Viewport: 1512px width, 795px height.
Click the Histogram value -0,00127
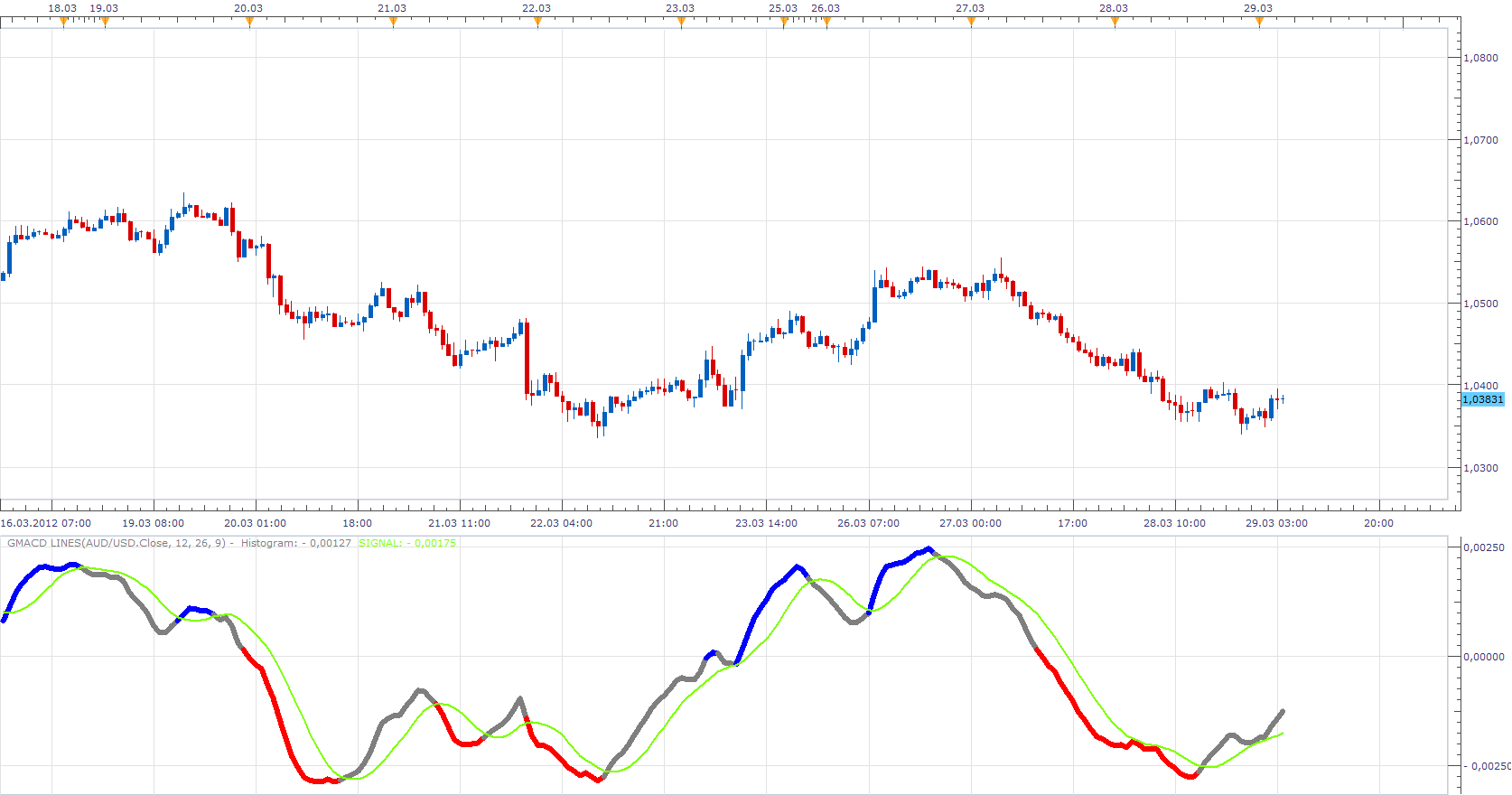(296, 543)
